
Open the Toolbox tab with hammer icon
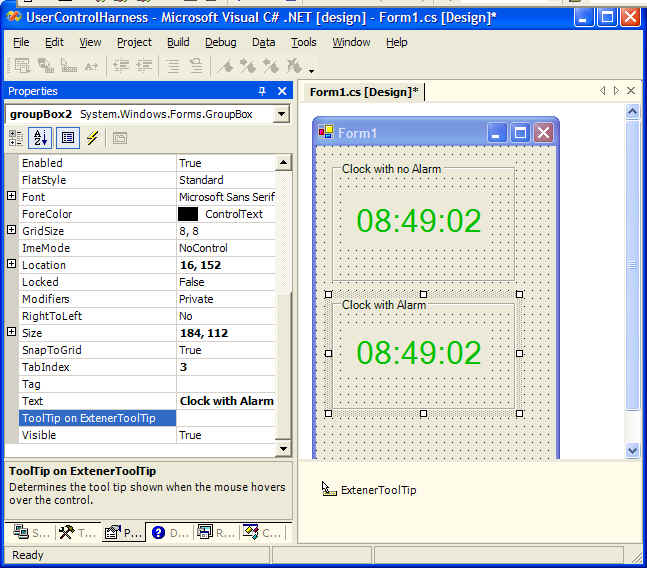coord(76,533)
